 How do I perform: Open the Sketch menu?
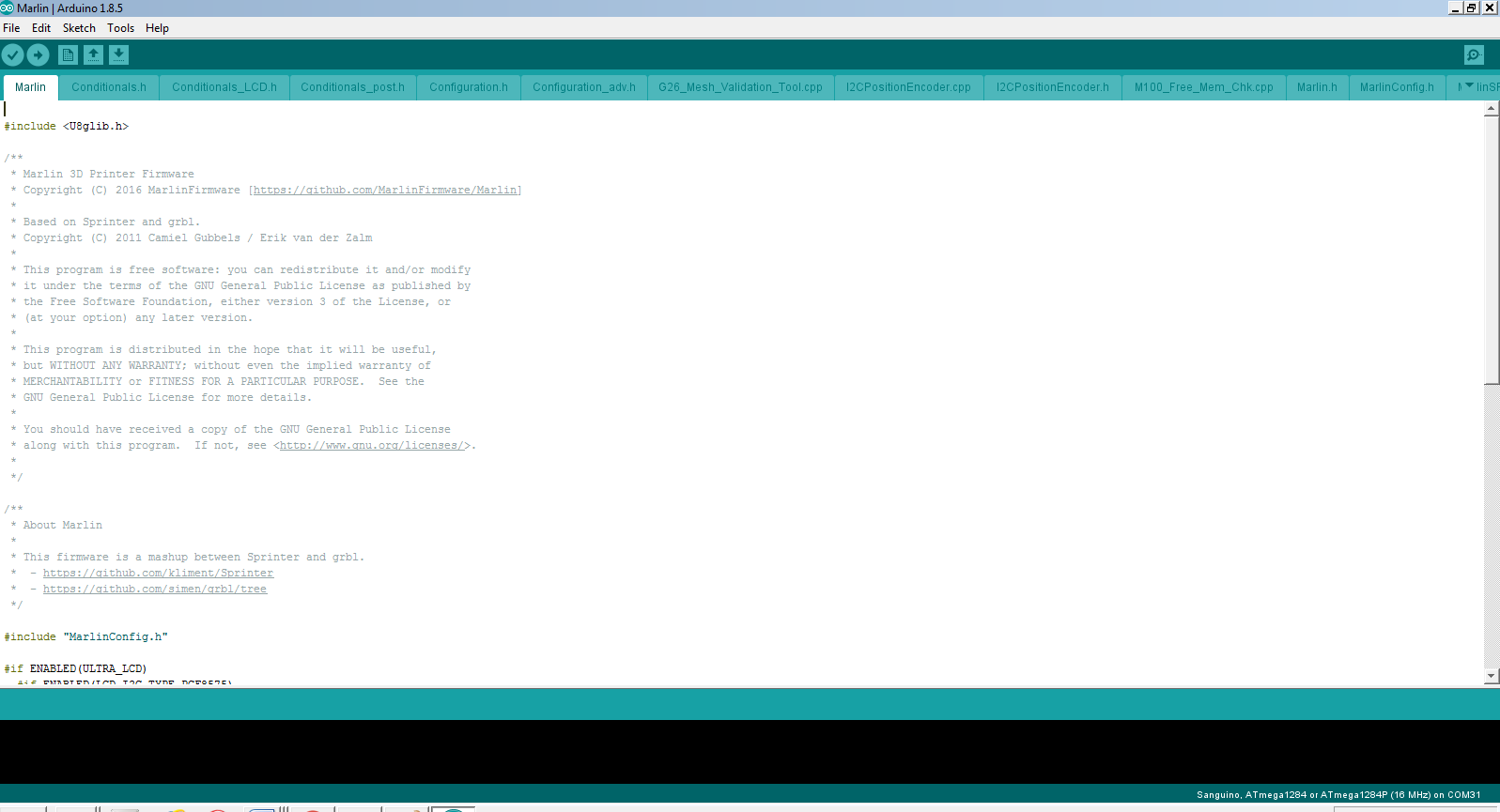(79, 28)
